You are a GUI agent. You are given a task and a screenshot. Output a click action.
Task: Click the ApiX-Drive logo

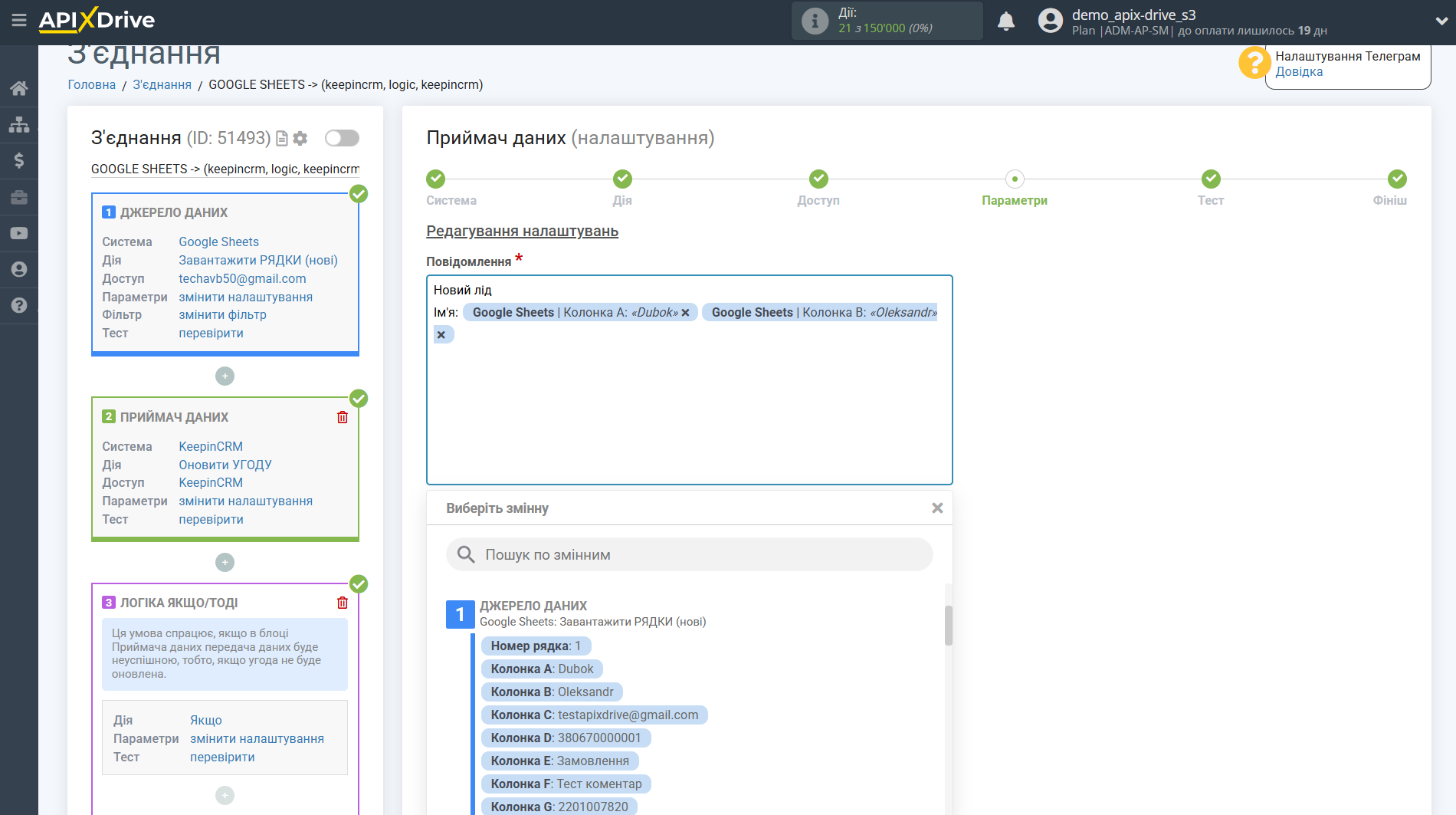(97, 20)
